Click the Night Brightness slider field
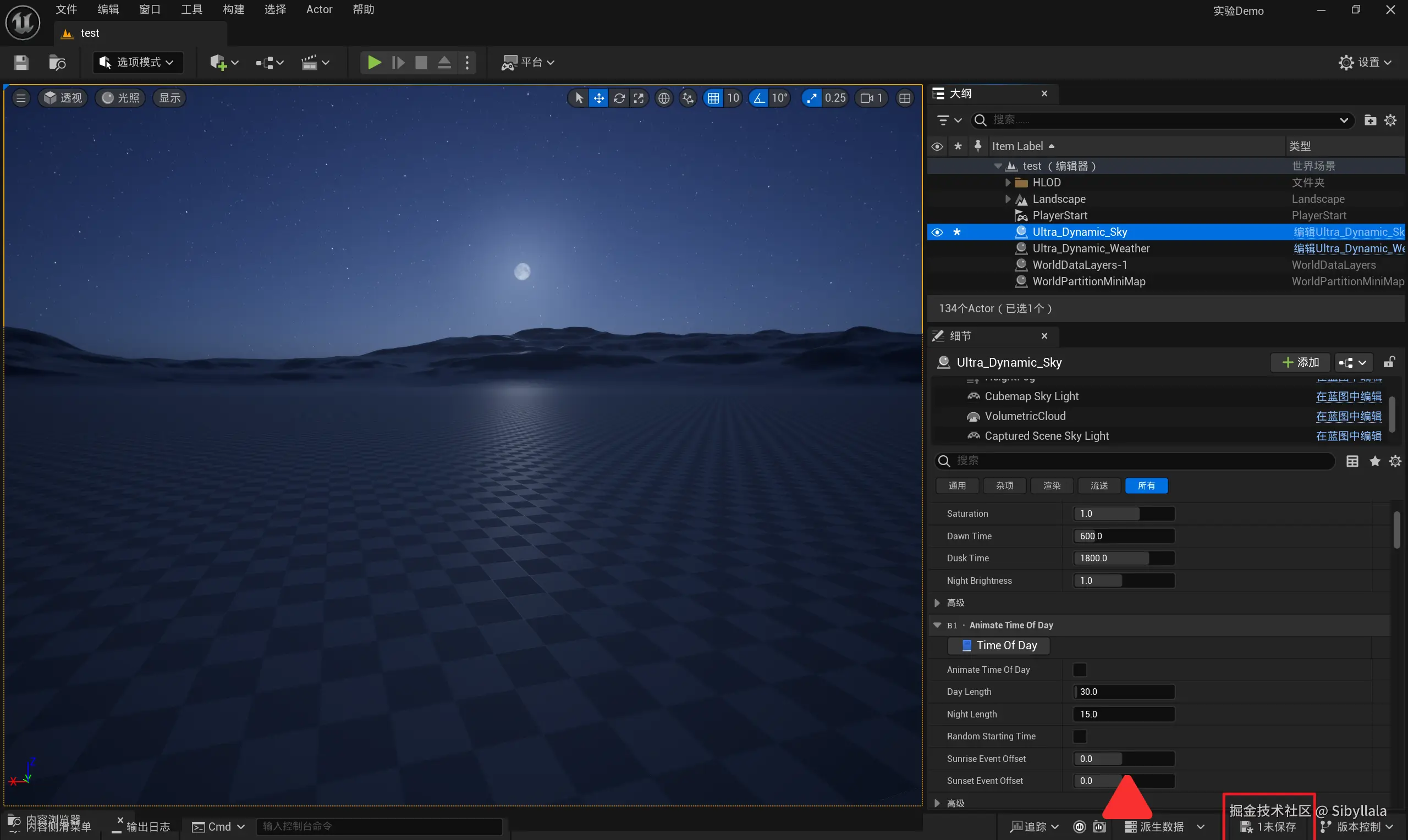Viewport: 1408px width, 840px height. coord(1123,581)
